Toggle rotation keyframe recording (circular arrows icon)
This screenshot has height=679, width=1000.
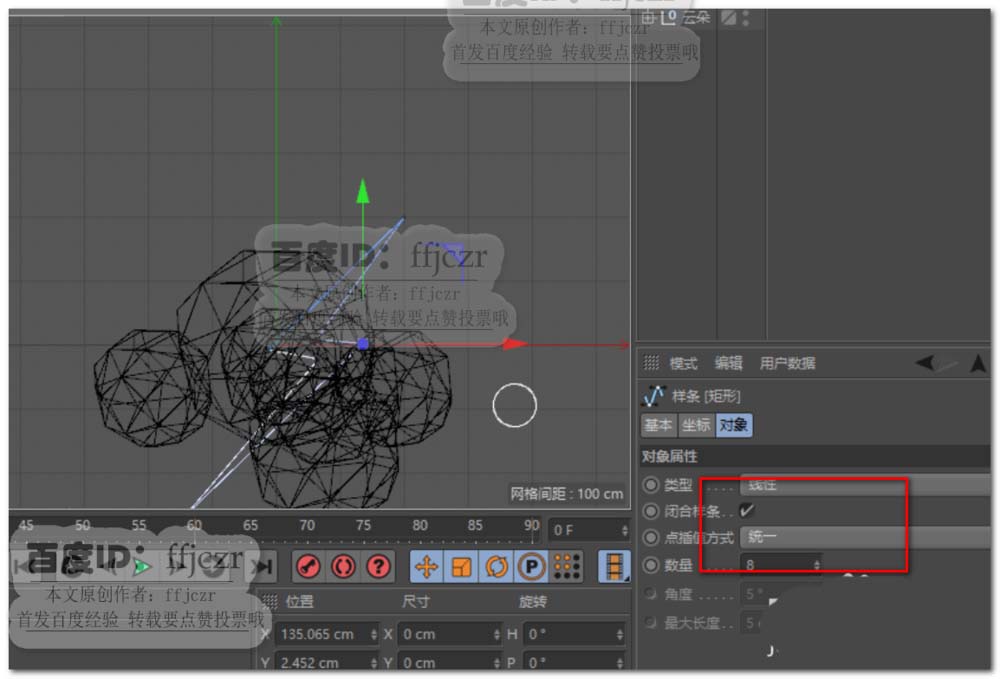point(496,566)
